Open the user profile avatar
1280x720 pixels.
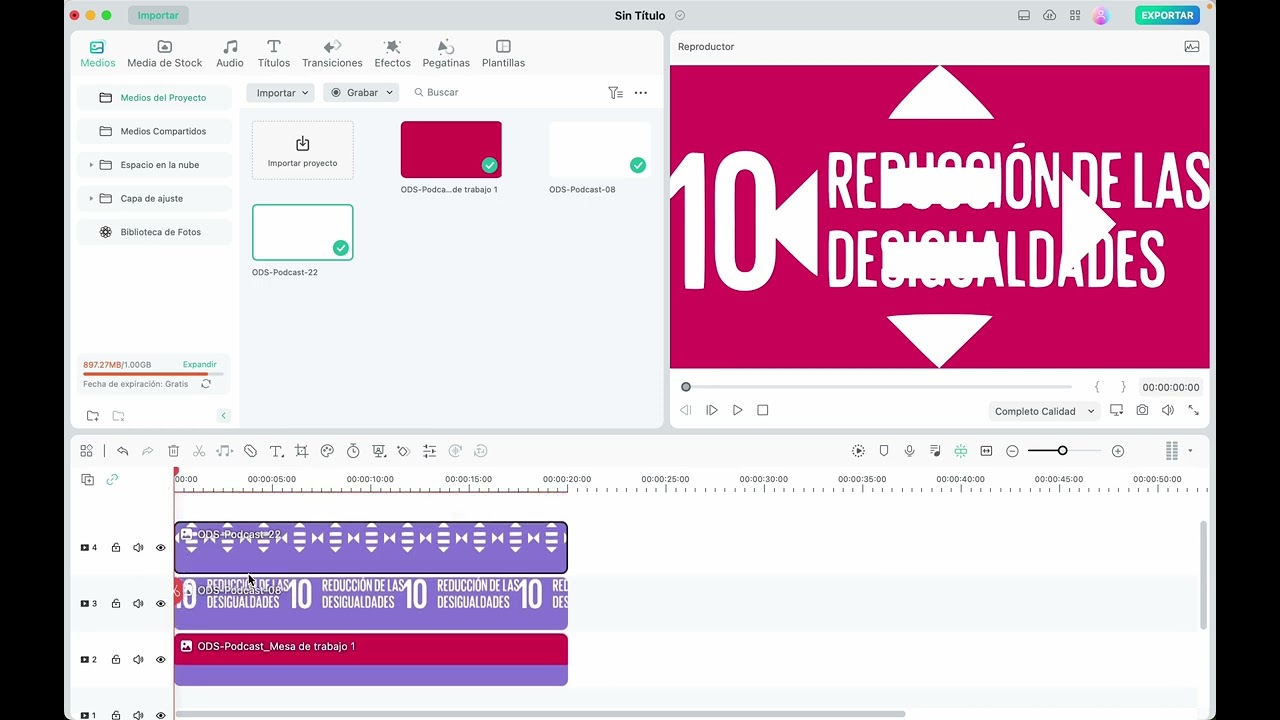(1101, 15)
